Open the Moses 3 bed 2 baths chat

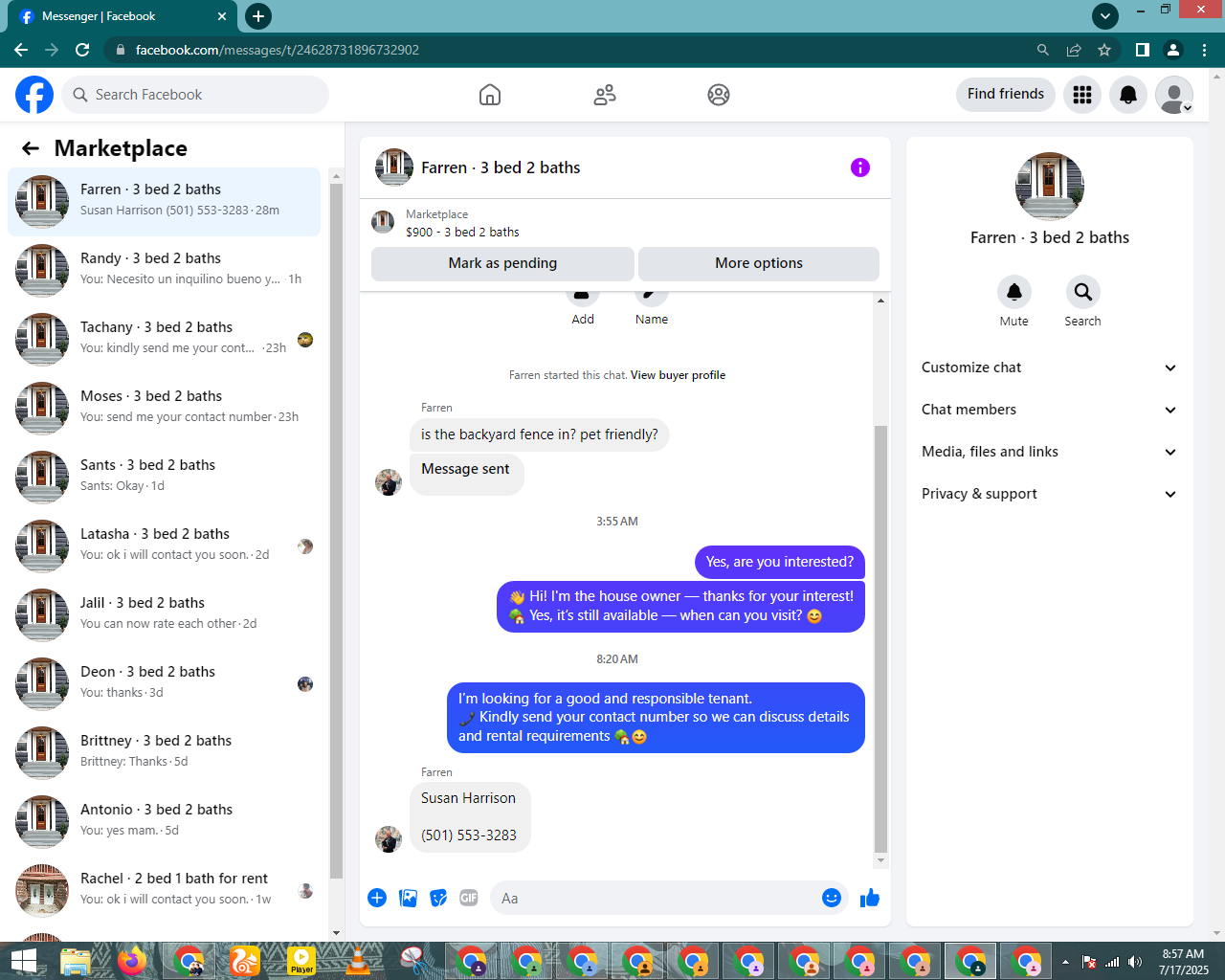(165, 409)
